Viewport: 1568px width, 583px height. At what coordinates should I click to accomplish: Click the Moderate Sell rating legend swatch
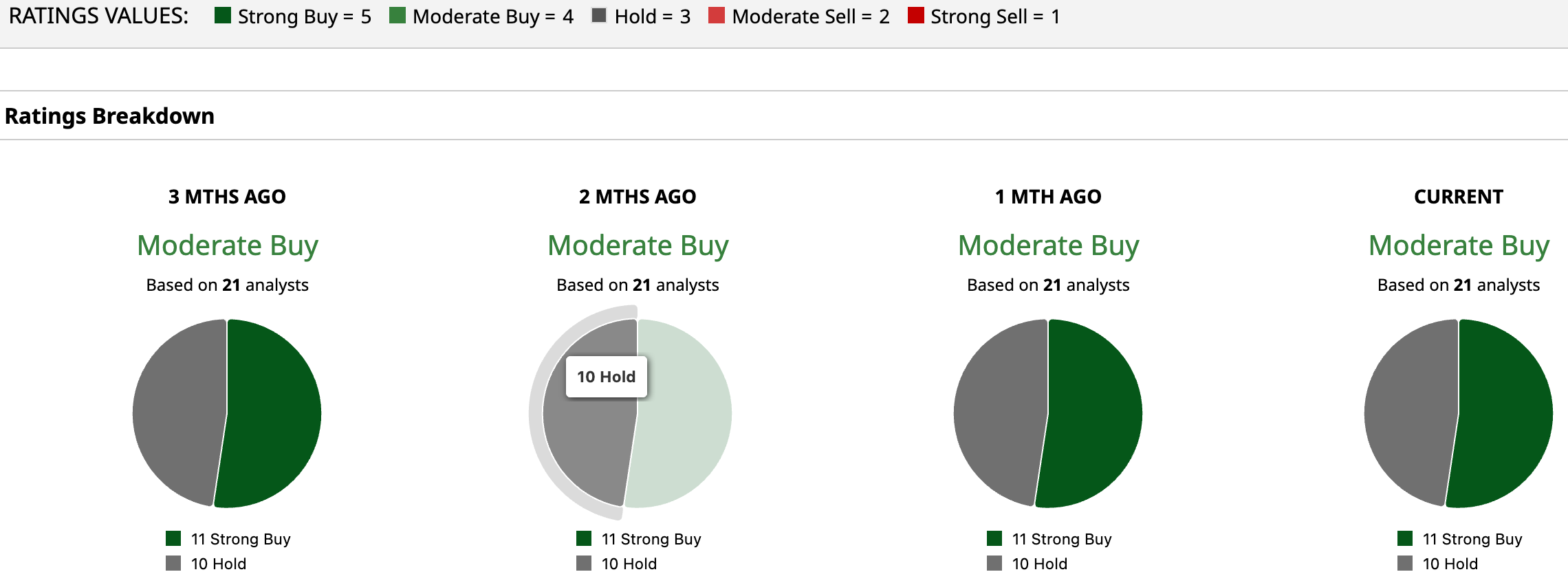click(717, 15)
